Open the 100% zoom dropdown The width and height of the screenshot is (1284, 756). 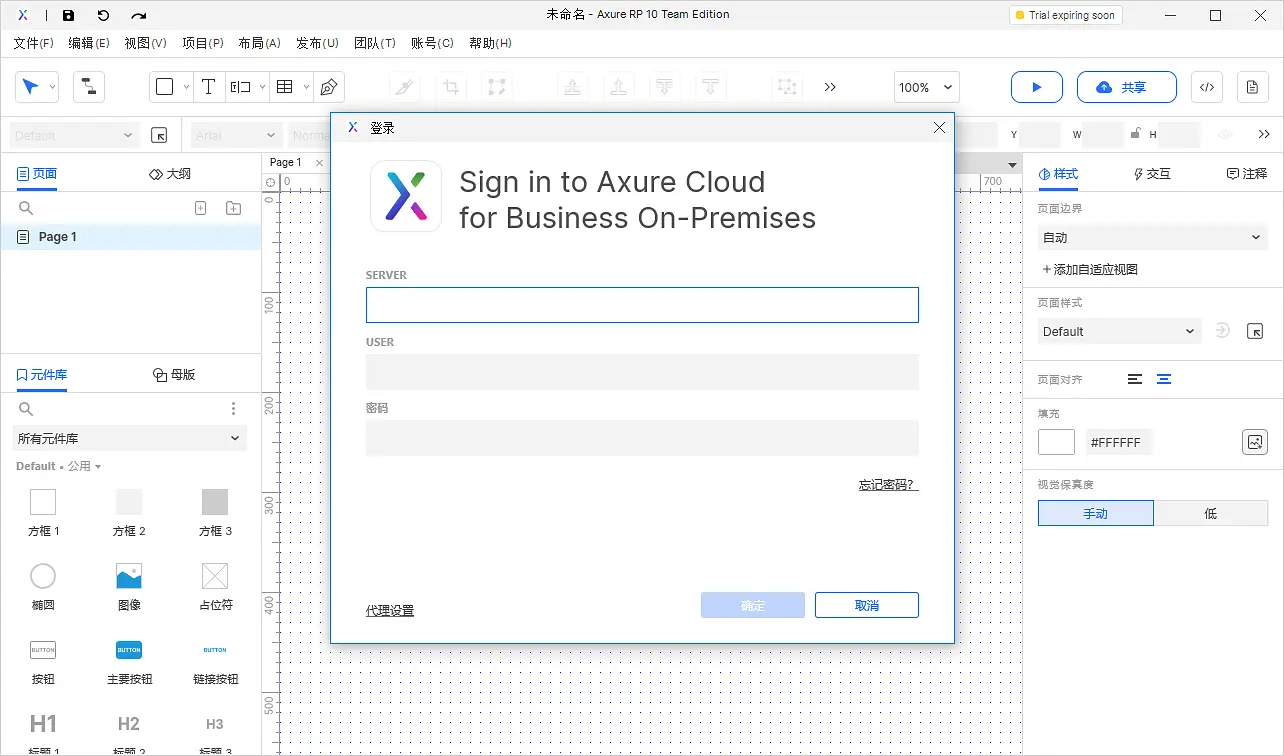(926, 87)
